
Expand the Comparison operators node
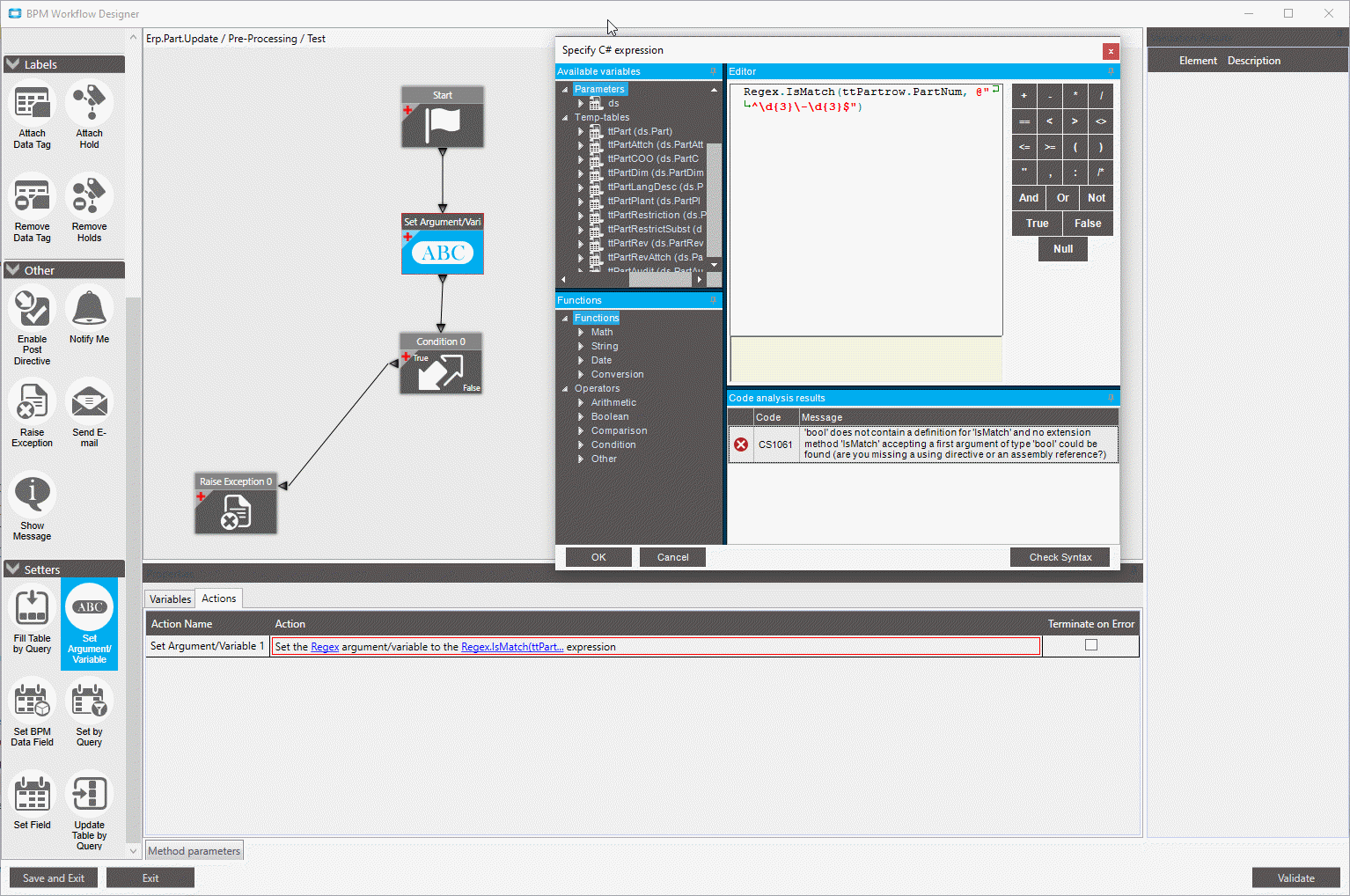(581, 430)
